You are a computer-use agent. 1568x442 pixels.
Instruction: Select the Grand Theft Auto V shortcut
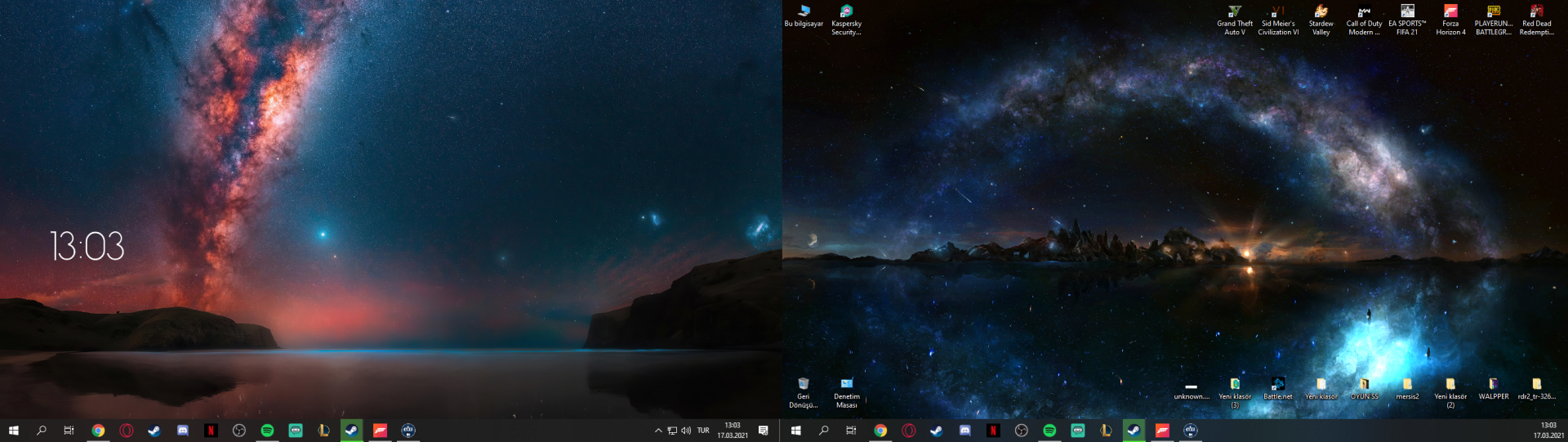(x=1235, y=20)
